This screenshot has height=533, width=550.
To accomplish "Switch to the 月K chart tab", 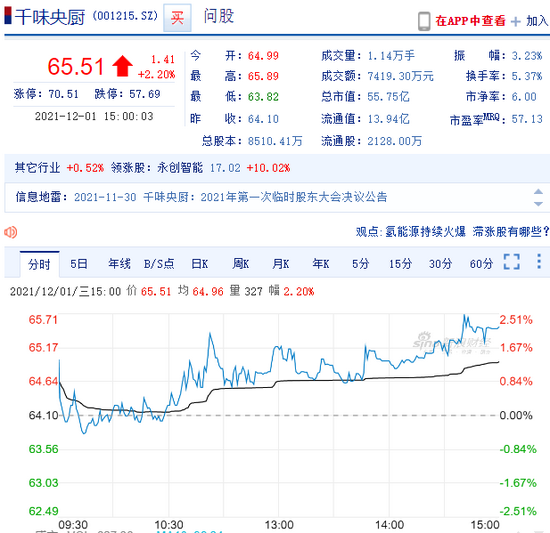I will click(281, 264).
